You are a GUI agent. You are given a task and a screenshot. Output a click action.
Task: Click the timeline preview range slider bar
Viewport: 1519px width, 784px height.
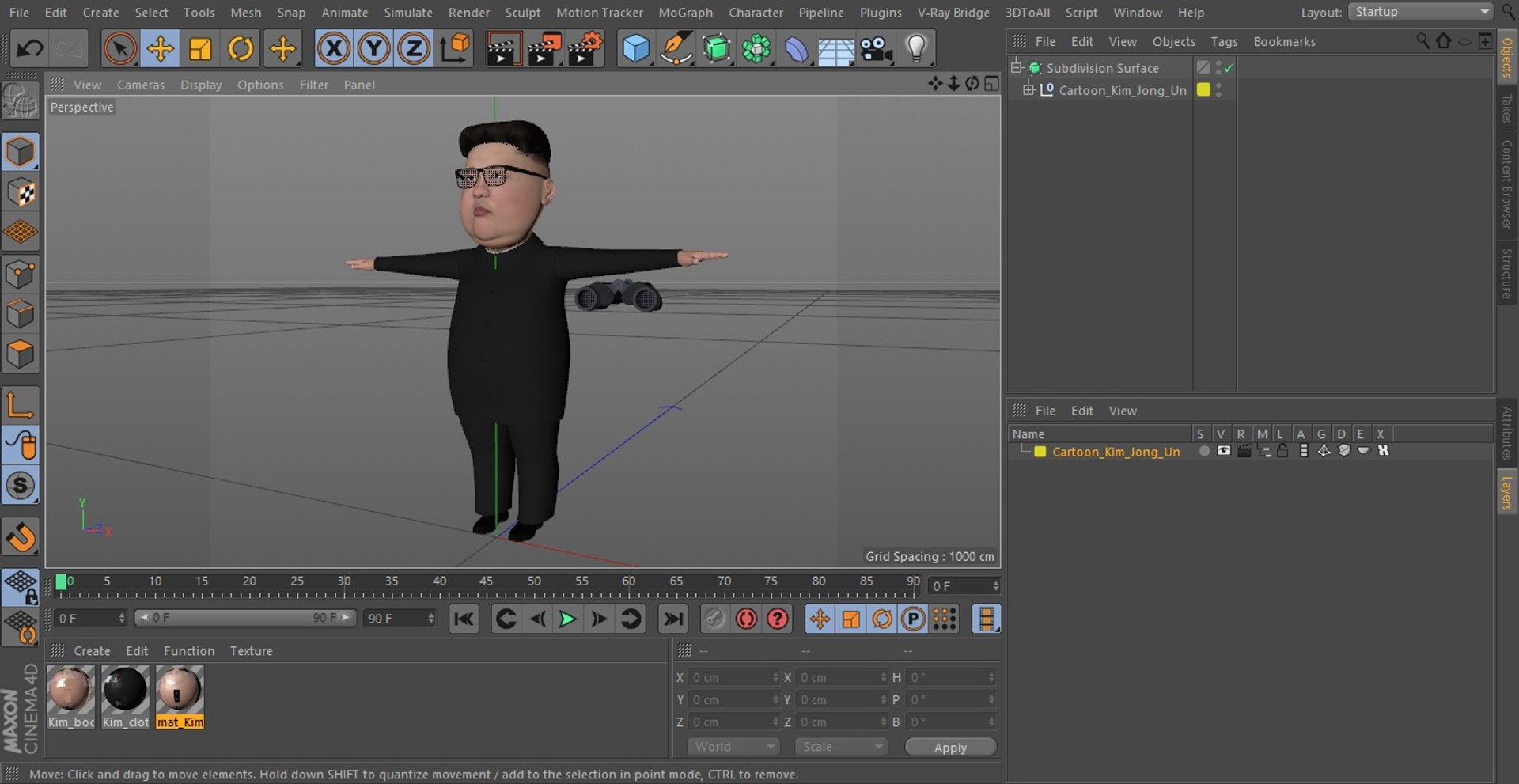[x=244, y=618]
